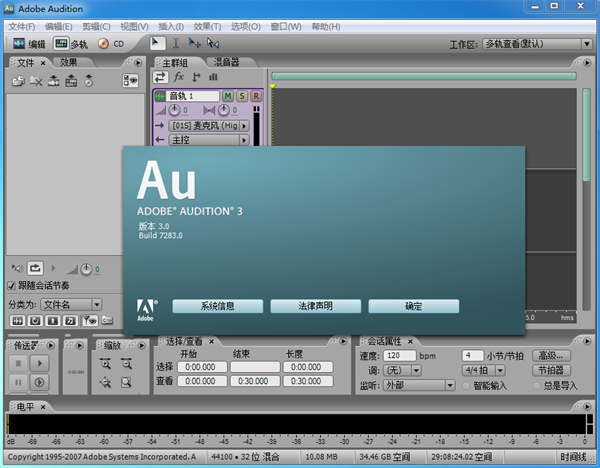This screenshot has width=600, height=468.
Task: Toggle the Show Audio Files filter button
Action: (x=17, y=321)
